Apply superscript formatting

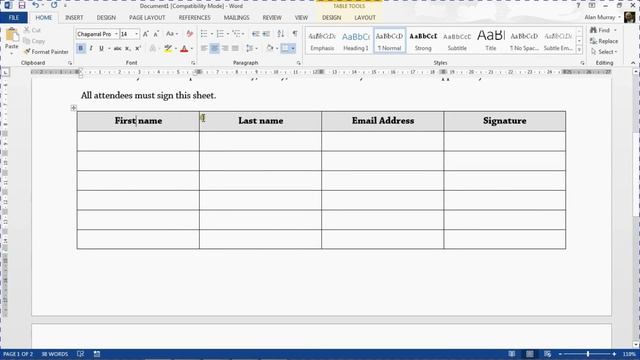tap(138, 49)
